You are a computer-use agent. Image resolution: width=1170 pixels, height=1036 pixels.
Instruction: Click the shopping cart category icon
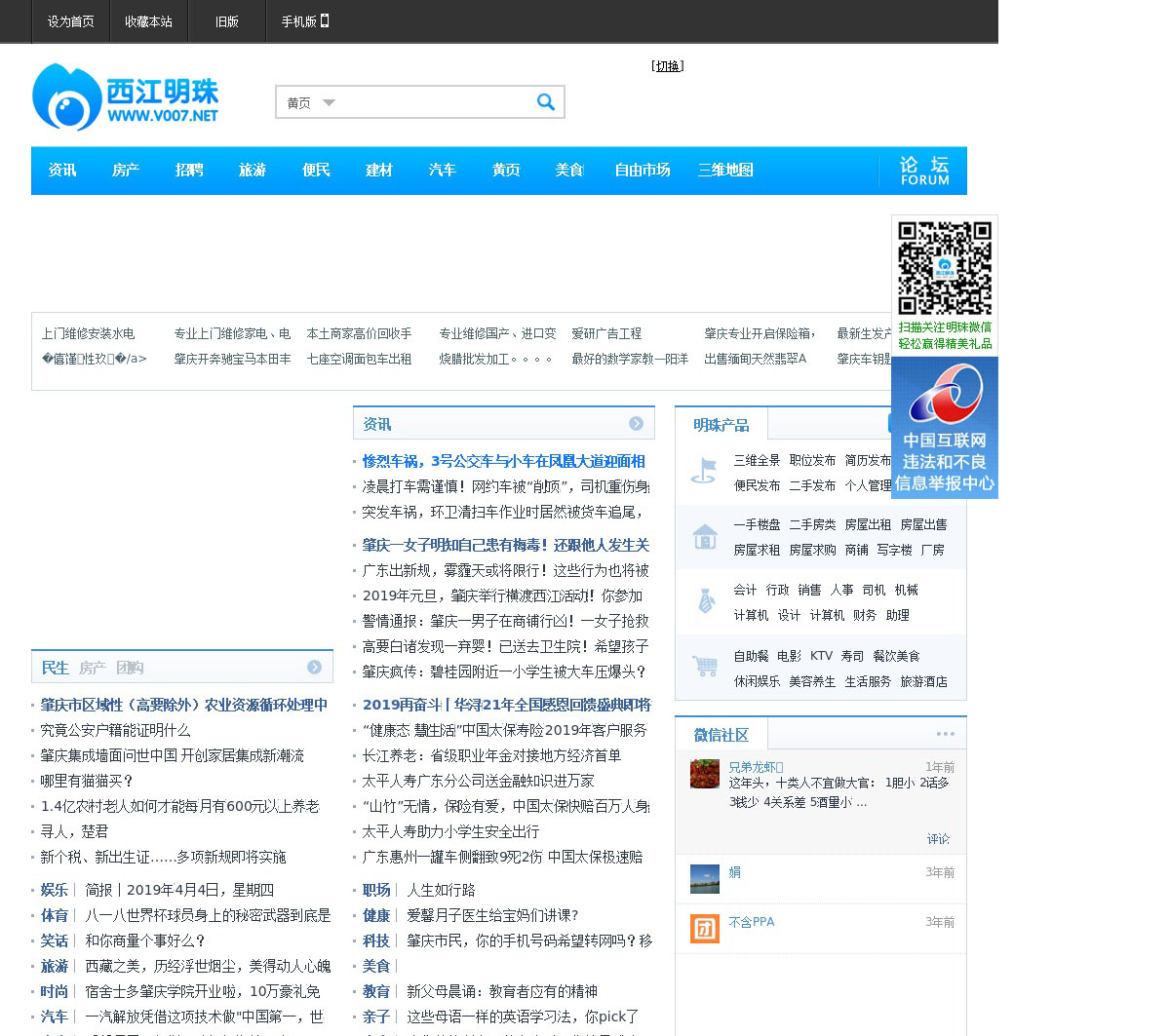click(704, 668)
